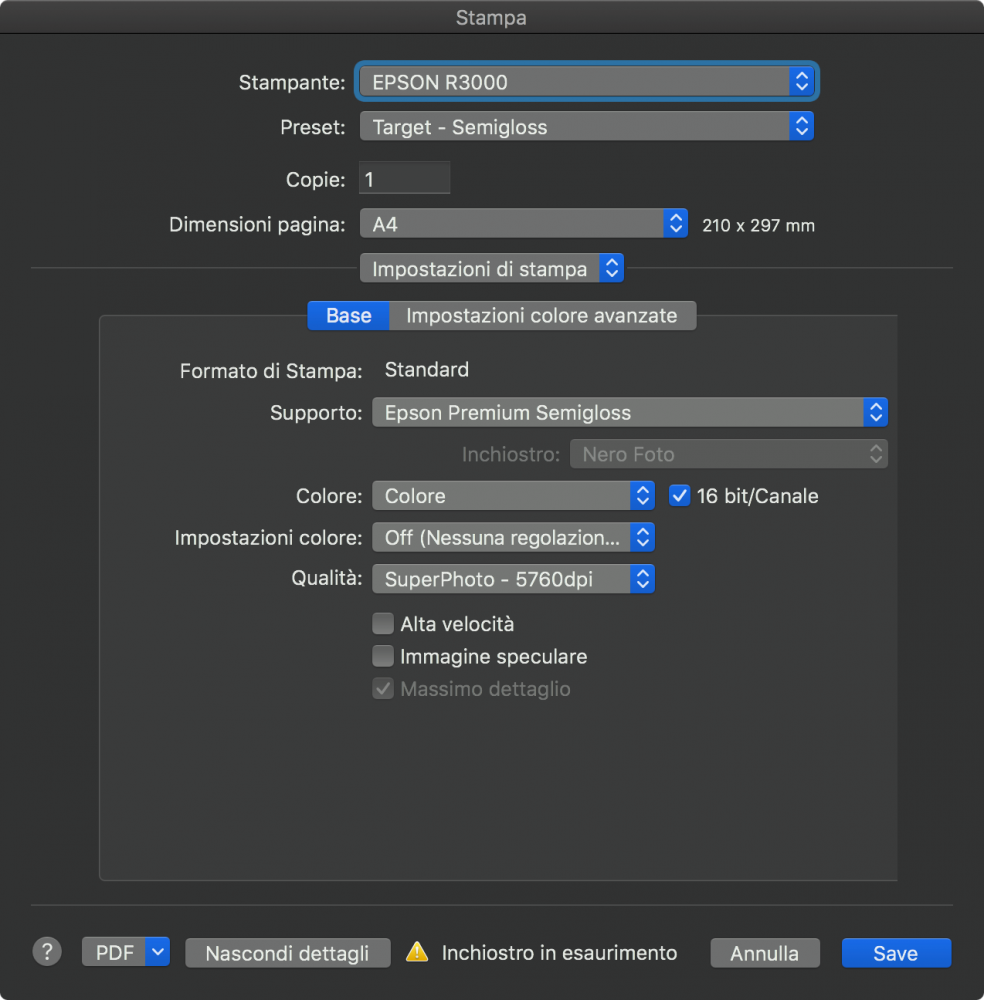Switch to the Impostazioni colore avanzate tab
984x1000 pixels.
[x=541, y=316]
